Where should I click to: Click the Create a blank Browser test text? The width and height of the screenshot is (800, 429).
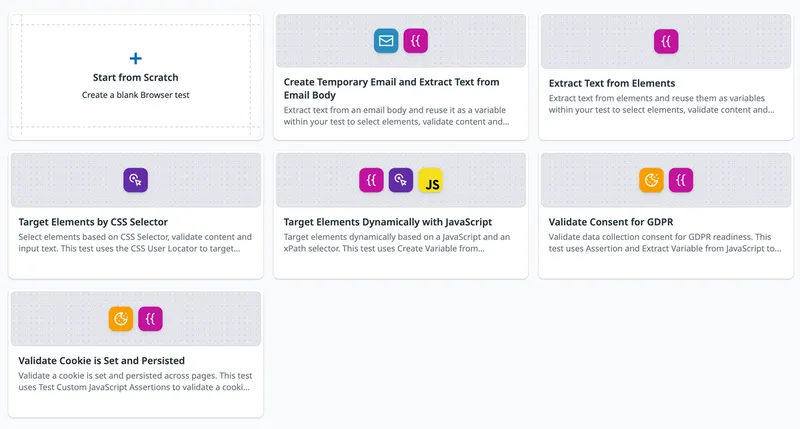[136, 95]
